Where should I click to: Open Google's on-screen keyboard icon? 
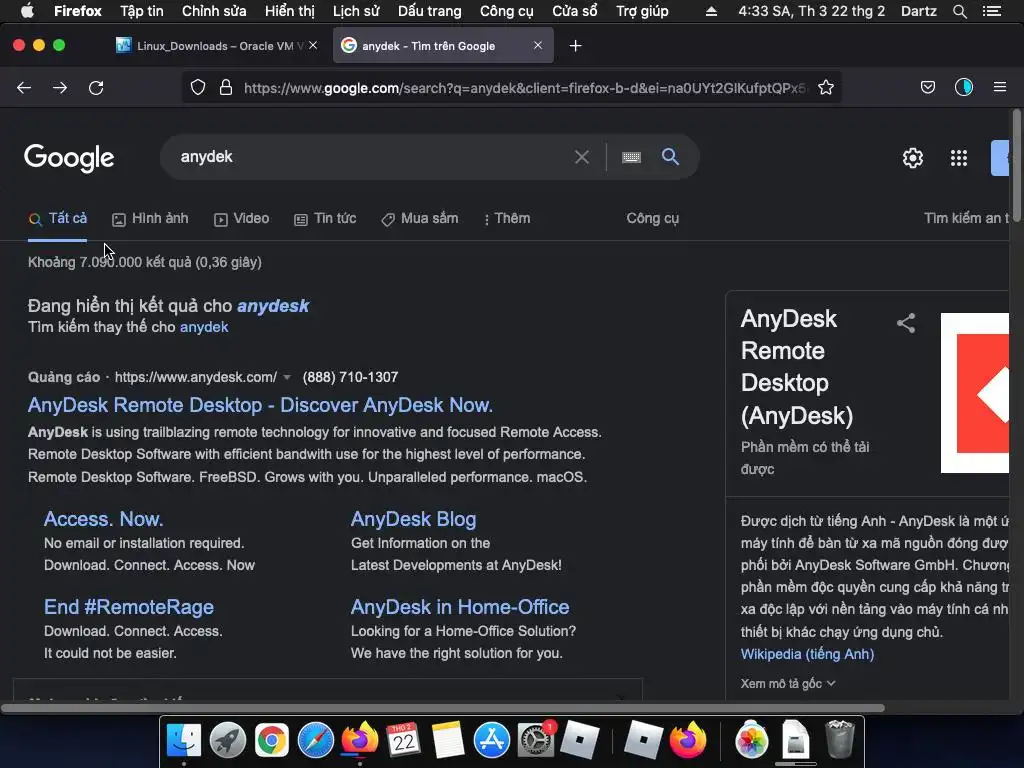coord(632,157)
